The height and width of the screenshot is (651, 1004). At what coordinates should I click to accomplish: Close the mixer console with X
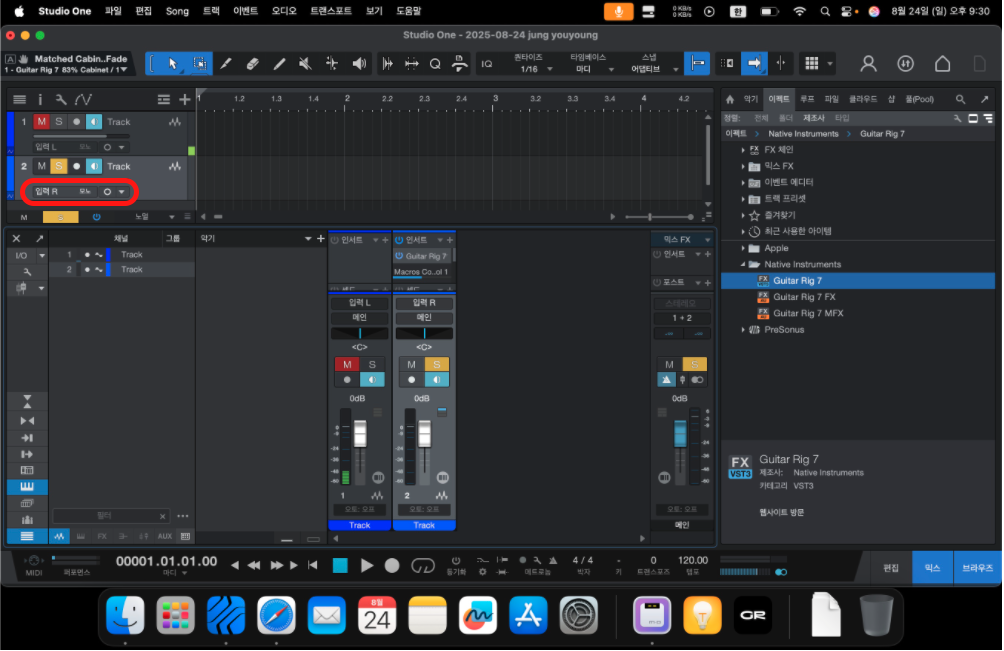(x=17, y=239)
